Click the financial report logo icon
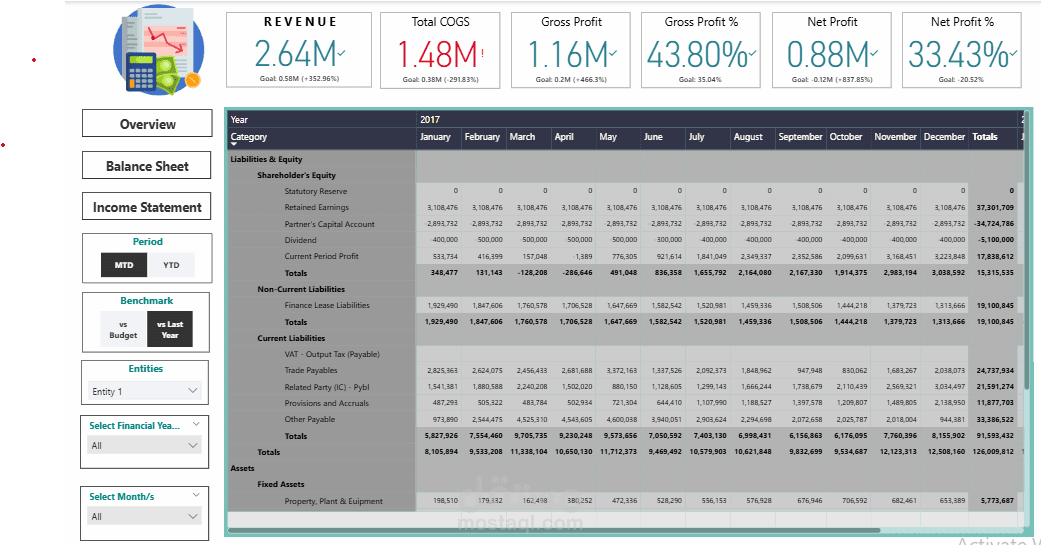This screenshot has width=1041, height=545. point(158,50)
